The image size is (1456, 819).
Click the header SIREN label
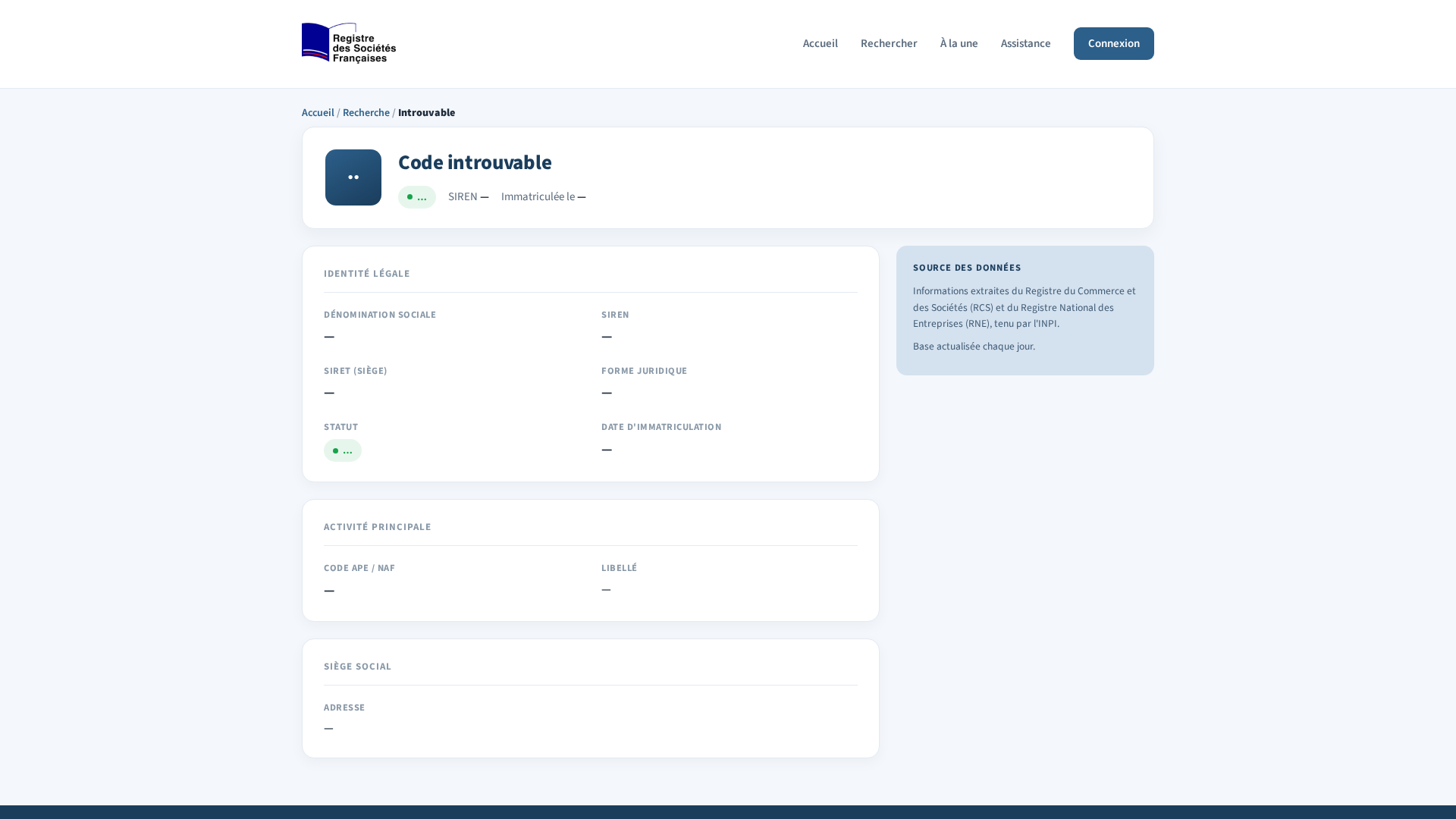tap(463, 196)
